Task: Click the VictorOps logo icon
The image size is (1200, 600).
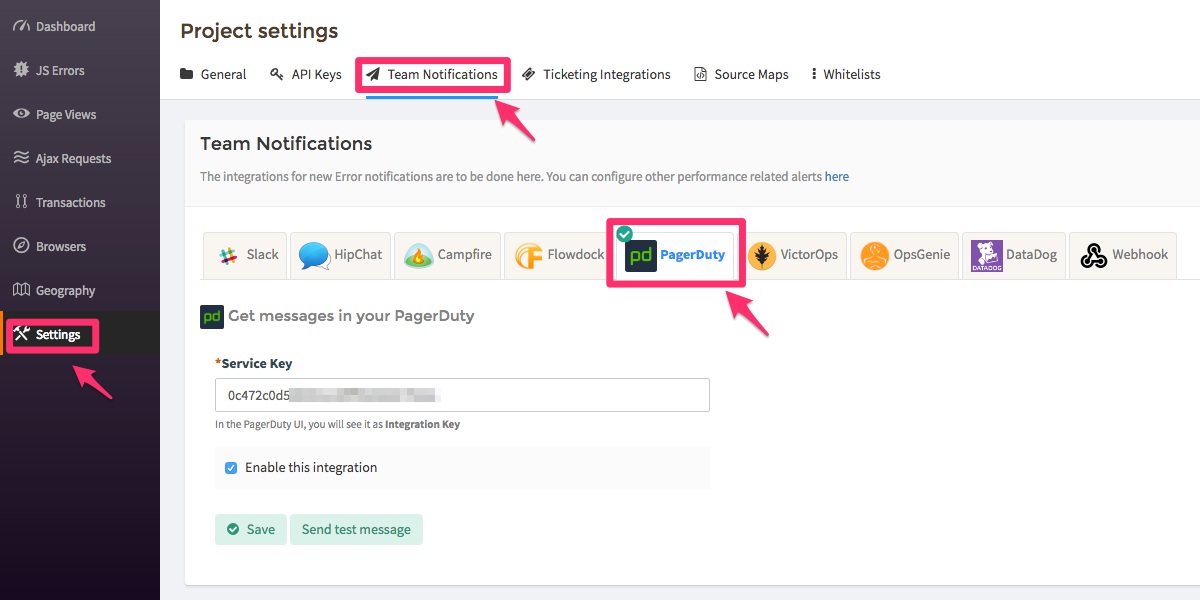Action: coord(762,256)
